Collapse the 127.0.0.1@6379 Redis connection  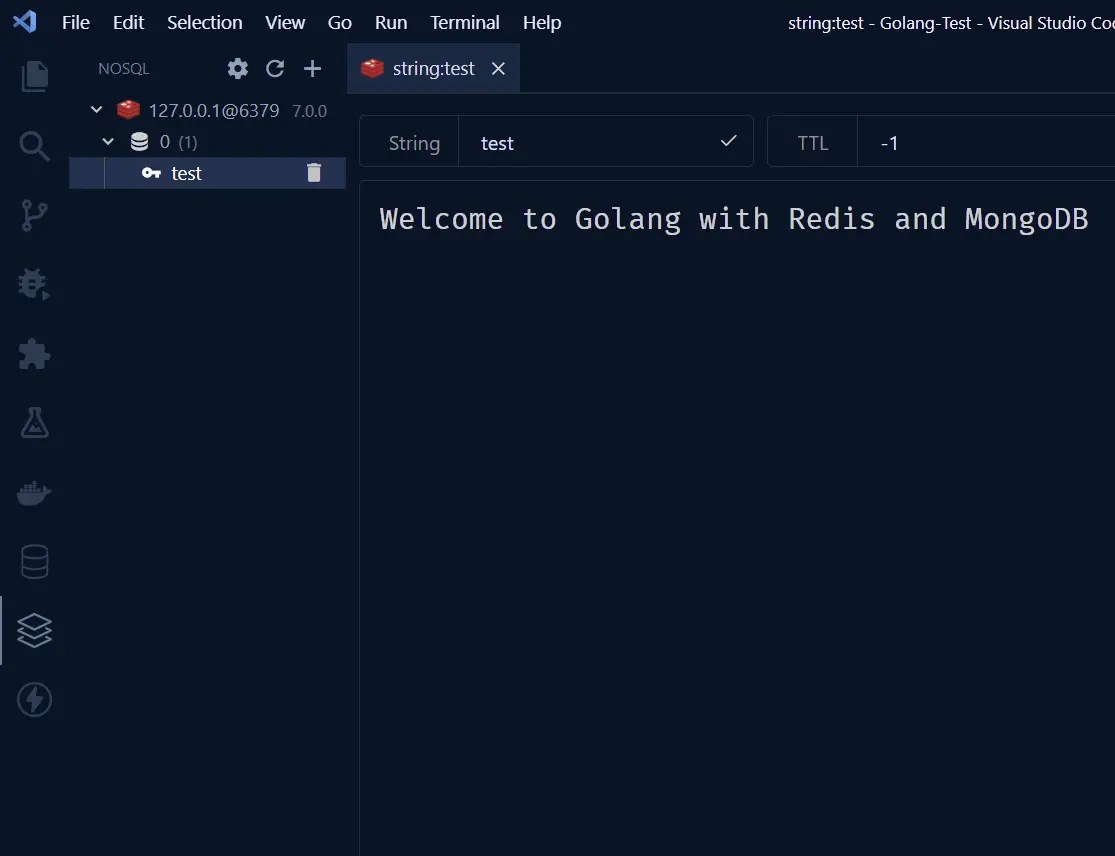[96, 110]
